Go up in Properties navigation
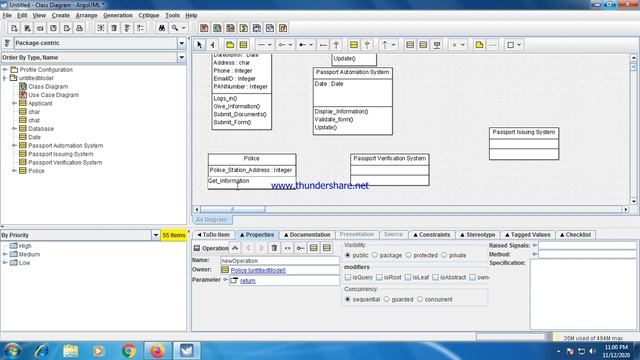The image size is (640, 360). pyautogui.click(x=235, y=248)
